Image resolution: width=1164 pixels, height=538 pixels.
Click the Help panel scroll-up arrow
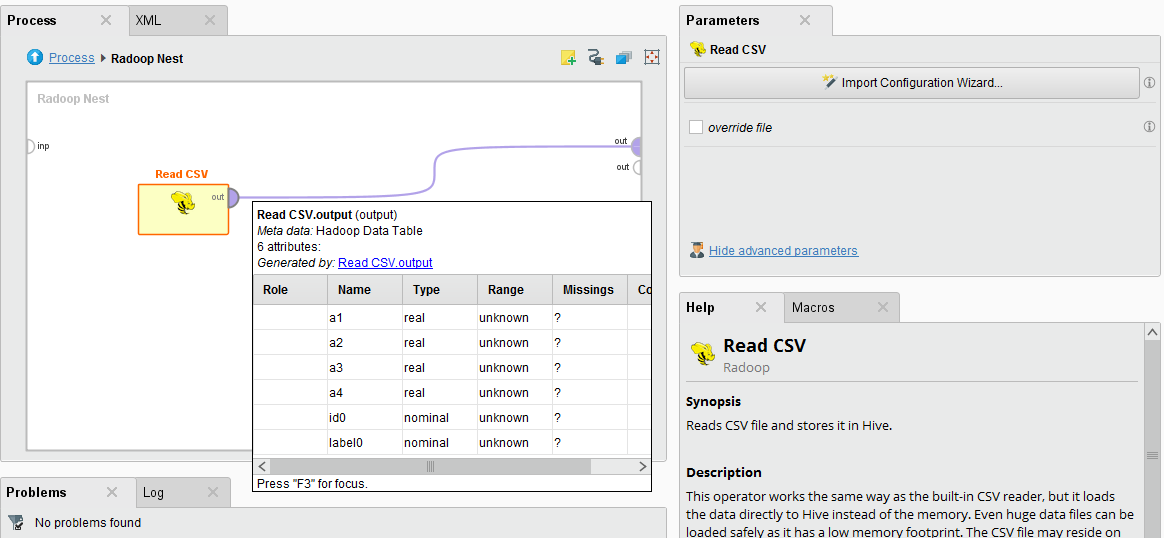[1153, 332]
